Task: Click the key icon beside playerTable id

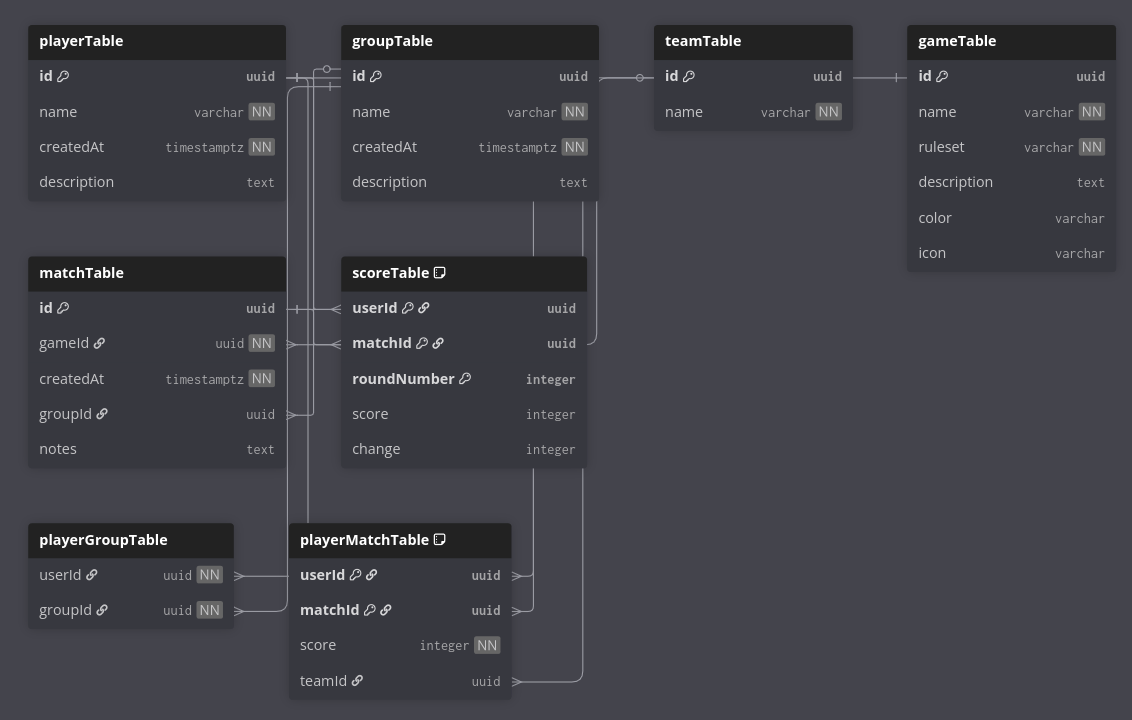Action: click(63, 76)
